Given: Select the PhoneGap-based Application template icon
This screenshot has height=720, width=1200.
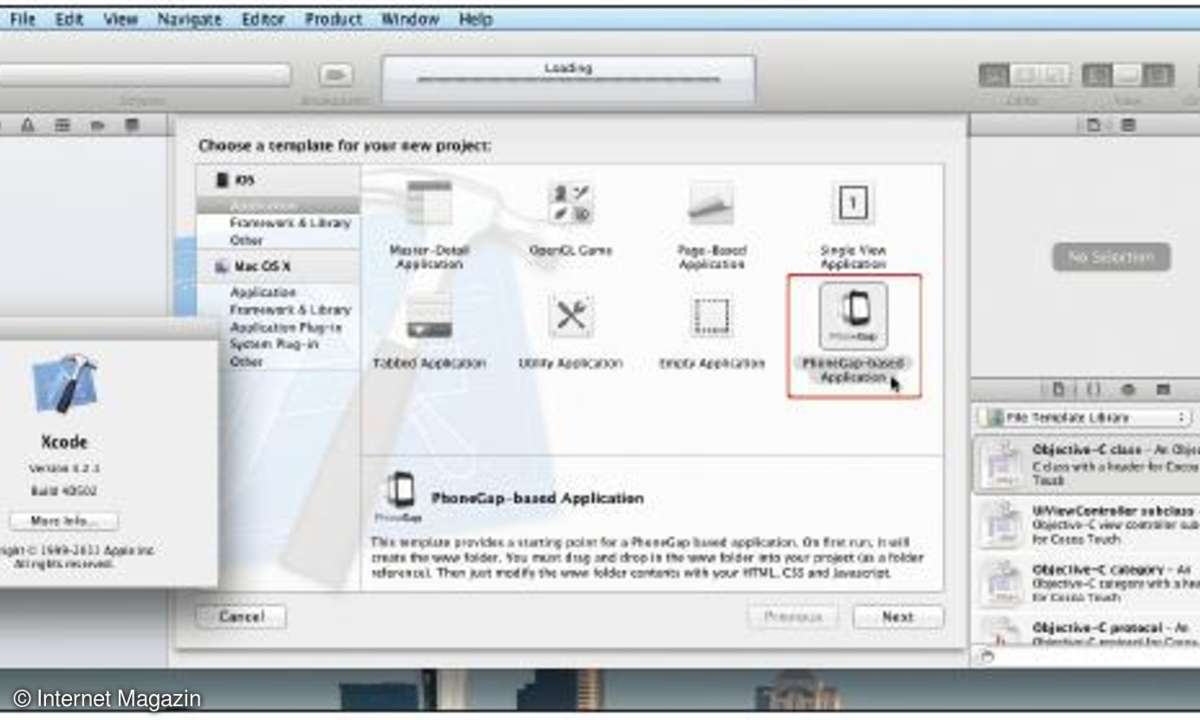Looking at the screenshot, I should tap(853, 316).
